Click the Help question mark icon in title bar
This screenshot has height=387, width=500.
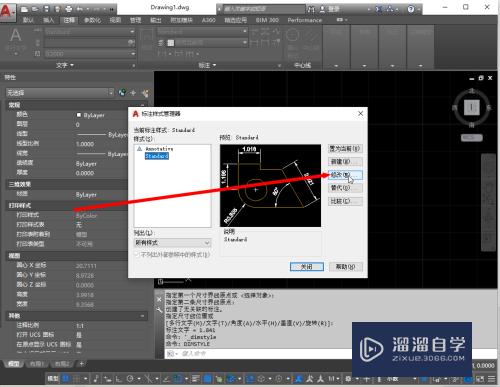(x=411, y=9)
